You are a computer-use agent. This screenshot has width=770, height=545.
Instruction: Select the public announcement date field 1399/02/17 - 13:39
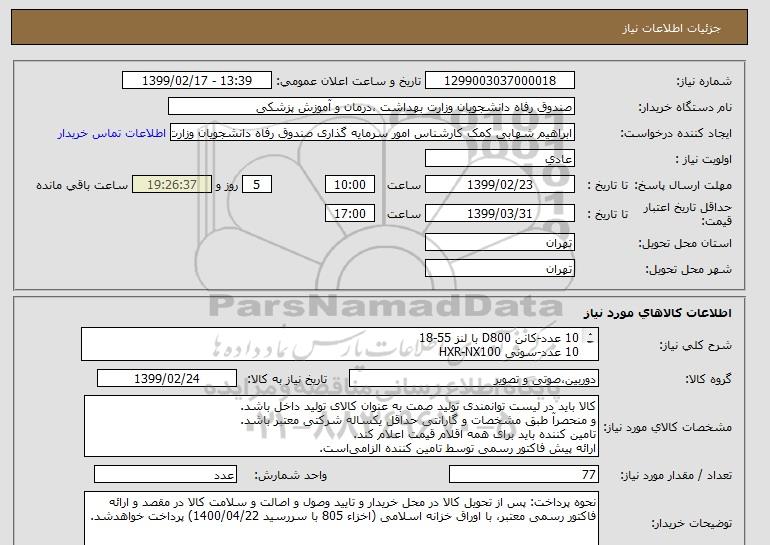[196, 81]
